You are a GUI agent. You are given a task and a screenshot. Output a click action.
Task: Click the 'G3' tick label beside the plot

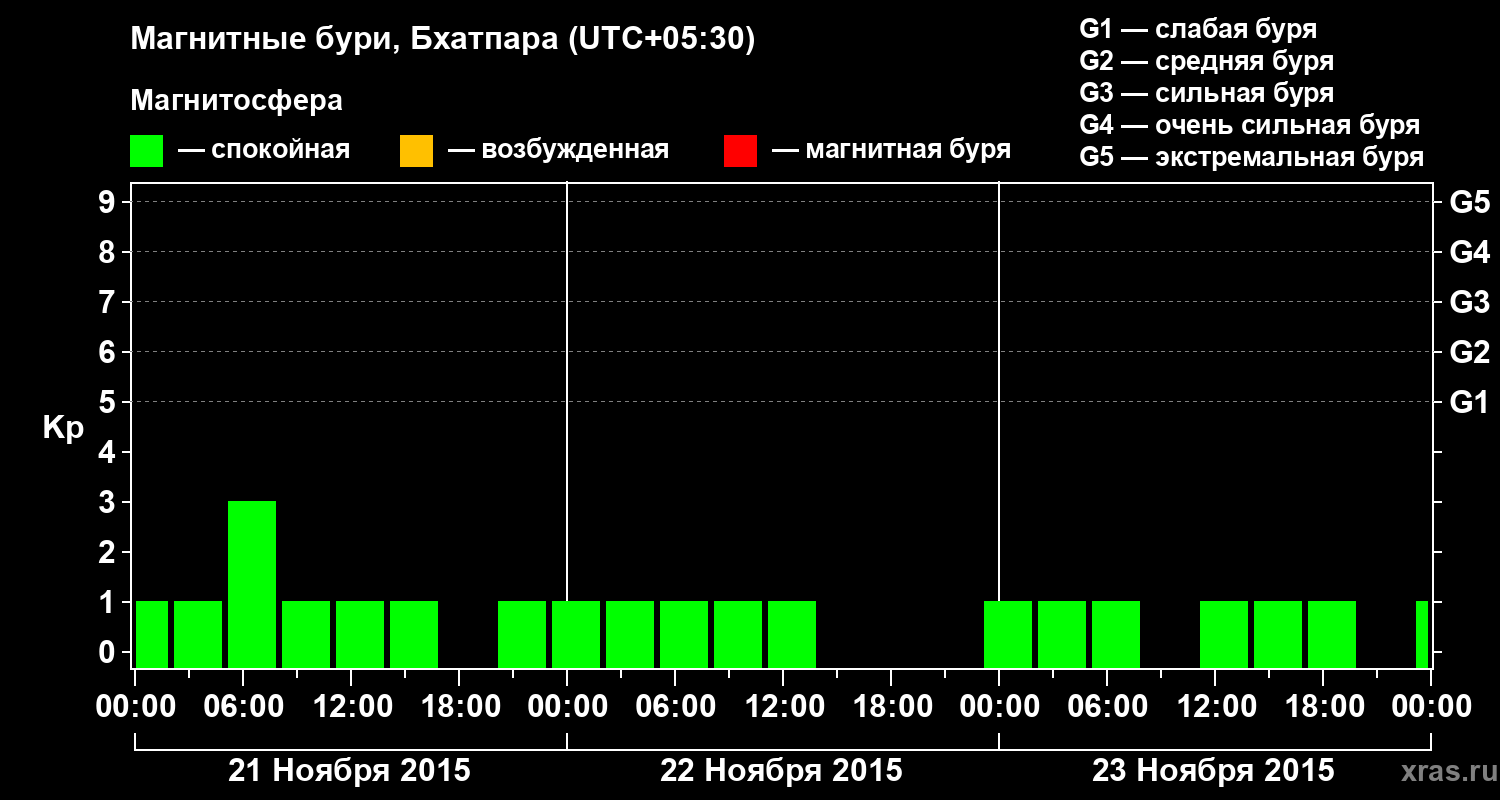click(1470, 302)
